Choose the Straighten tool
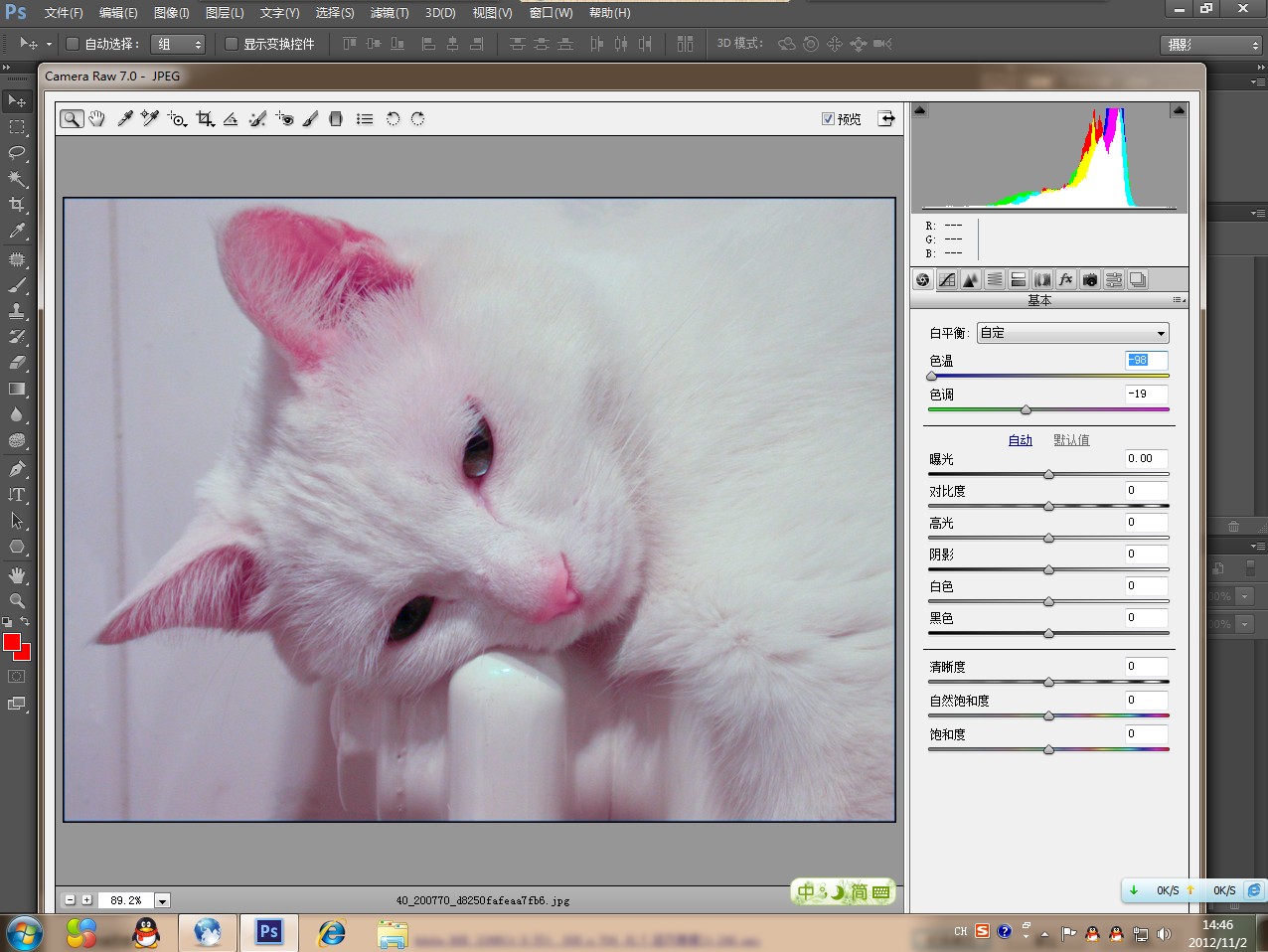Image resolution: width=1268 pixels, height=952 pixels. click(231, 119)
